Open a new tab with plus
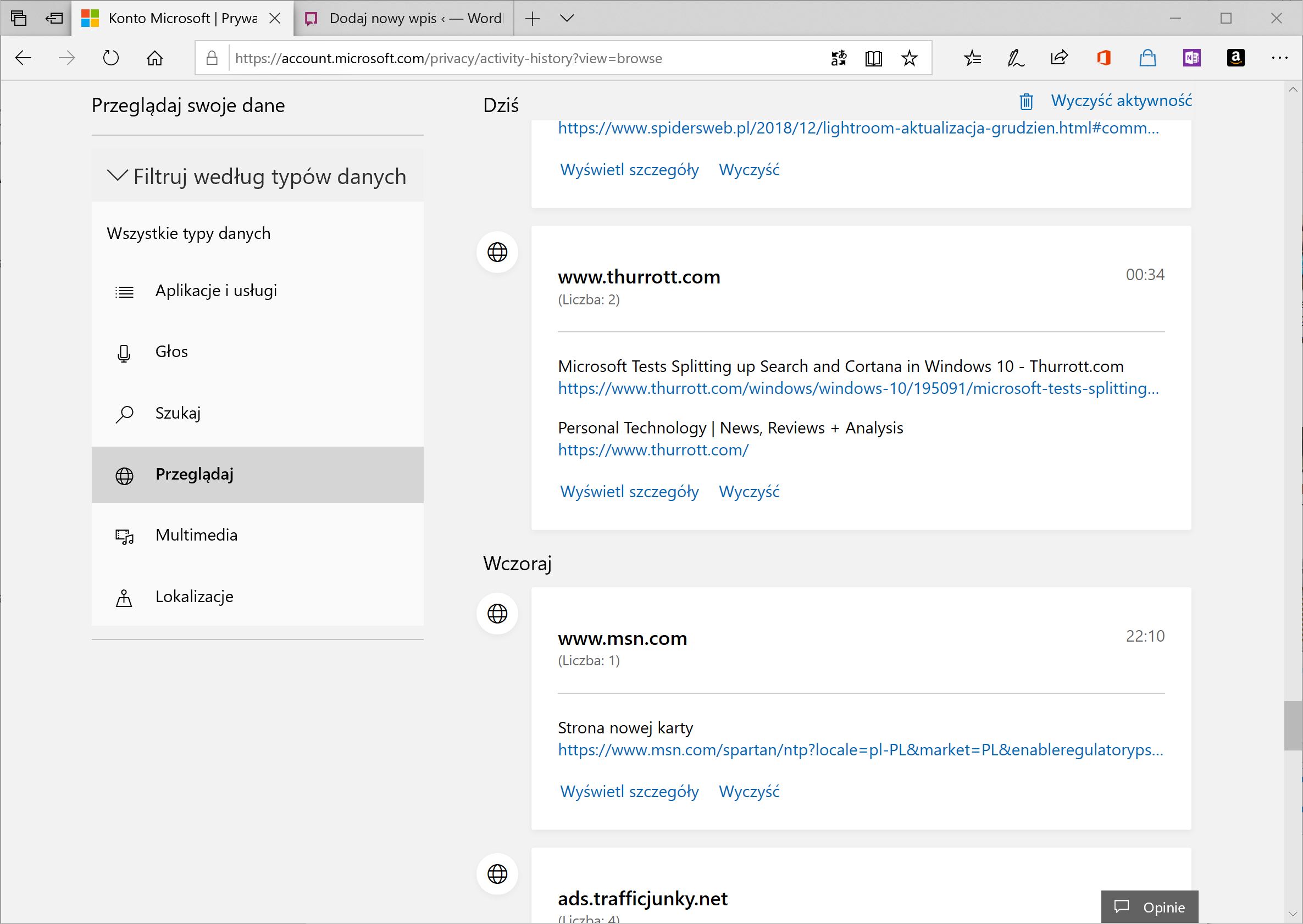 [532, 19]
